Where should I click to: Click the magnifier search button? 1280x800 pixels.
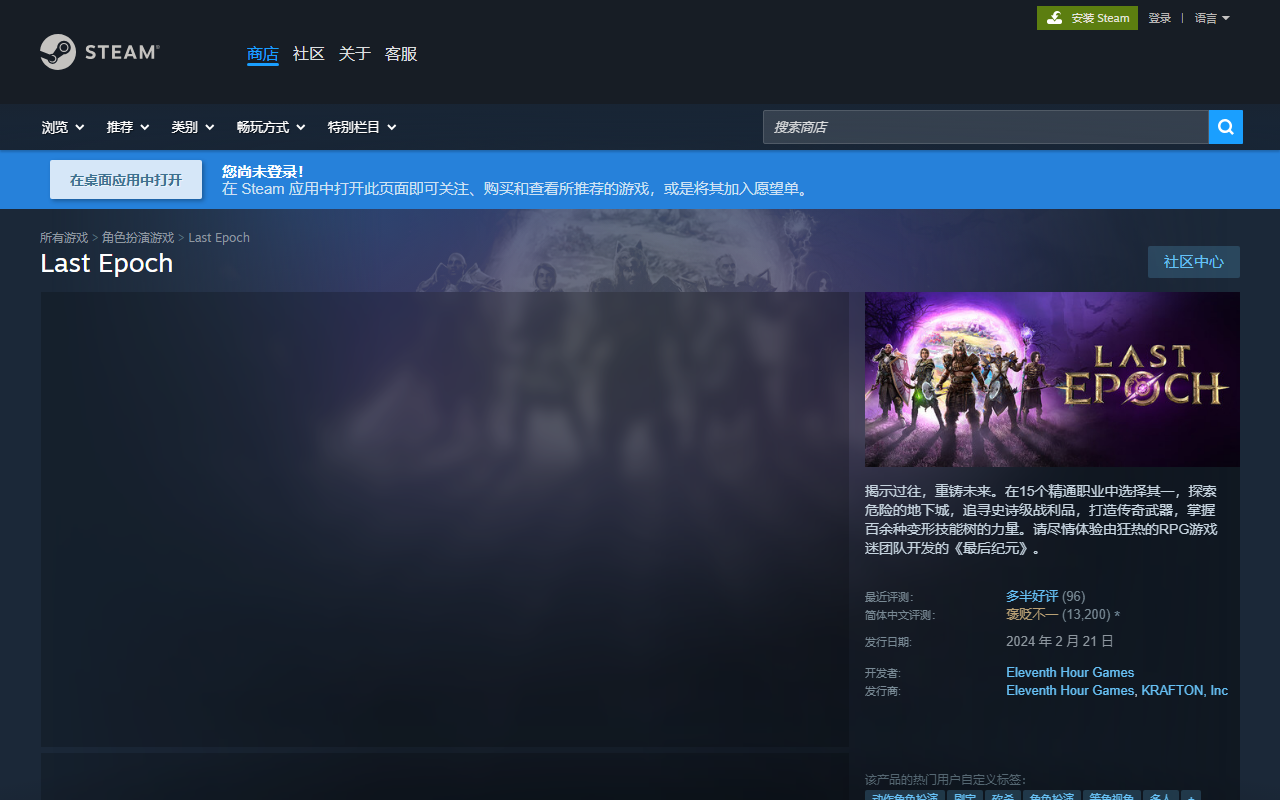[1226, 127]
